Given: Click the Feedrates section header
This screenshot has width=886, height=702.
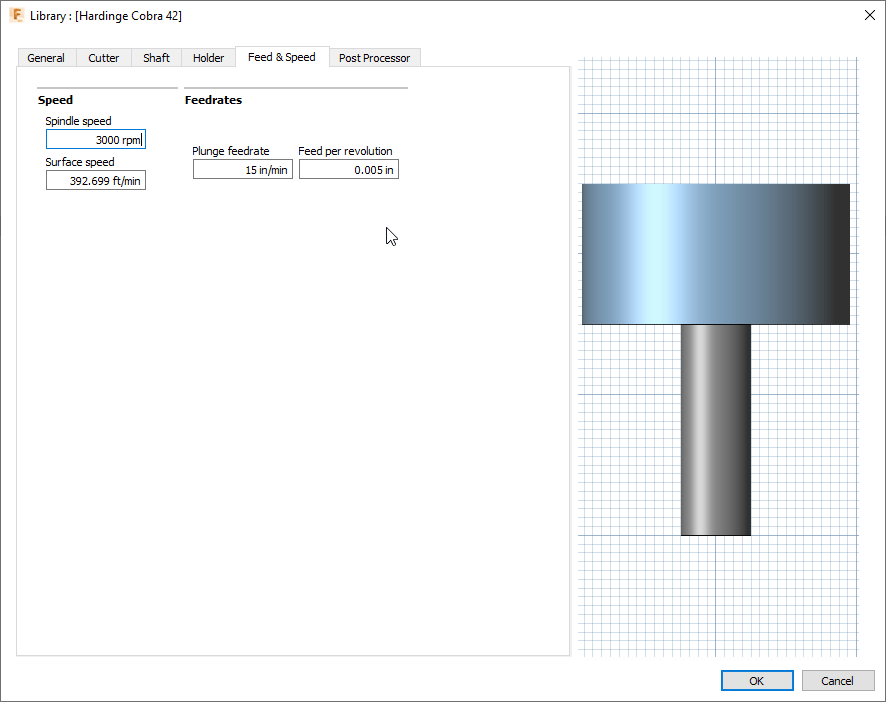Looking at the screenshot, I should pyautogui.click(x=213, y=100).
